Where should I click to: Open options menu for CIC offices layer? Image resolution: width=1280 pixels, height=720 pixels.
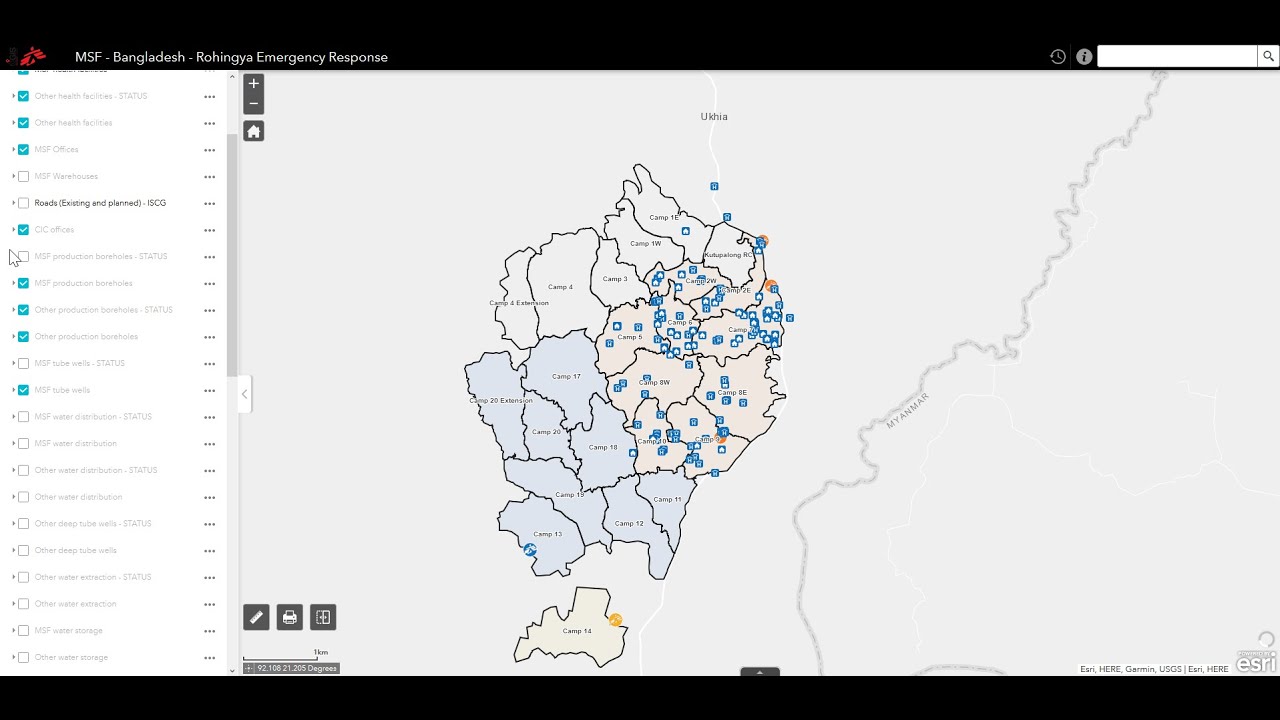[x=210, y=230]
